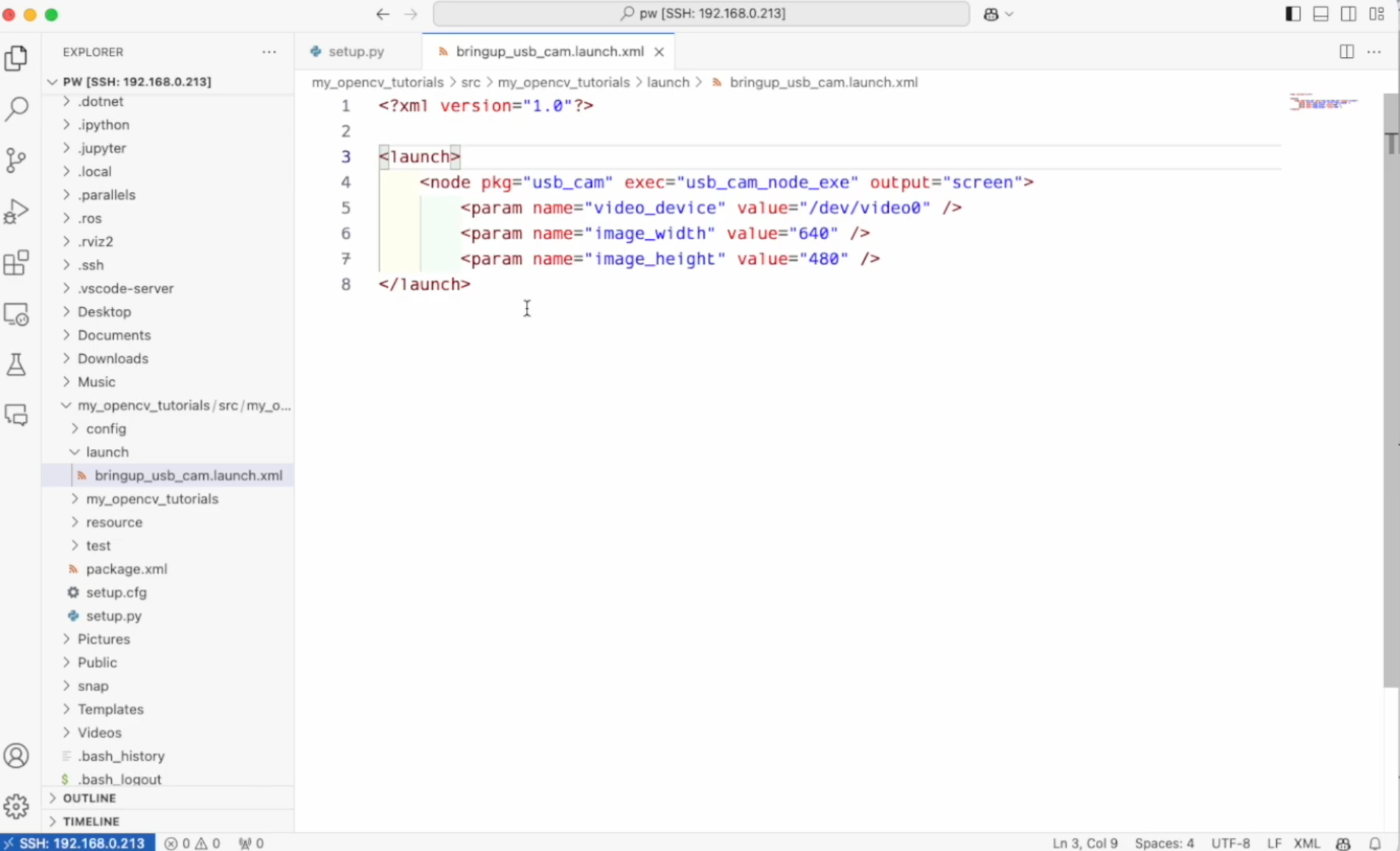The image size is (1400, 851).
Task: Open the Search view in activity bar
Action: (16, 108)
